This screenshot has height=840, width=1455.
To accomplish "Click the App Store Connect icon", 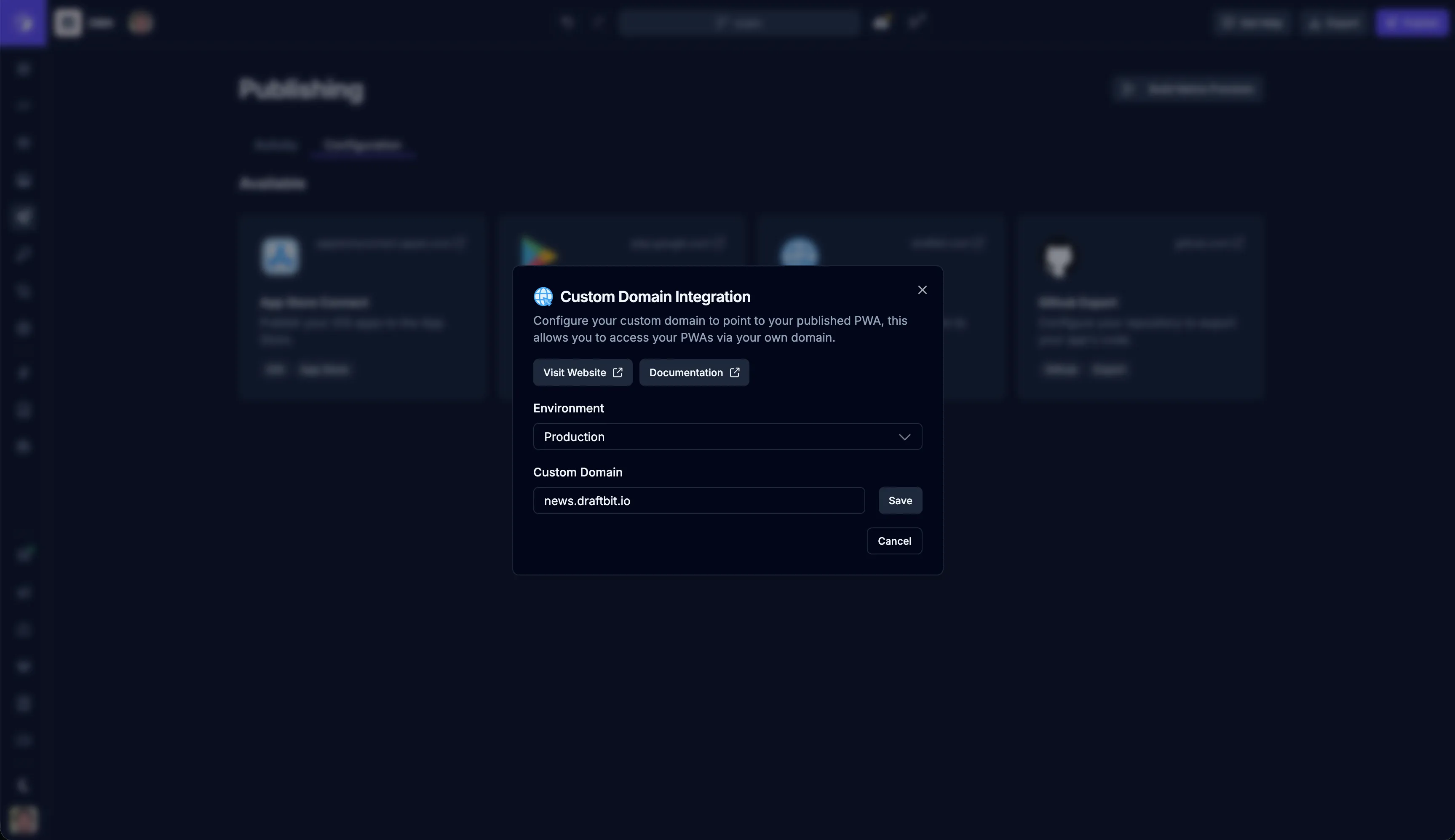I will [x=280, y=256].
